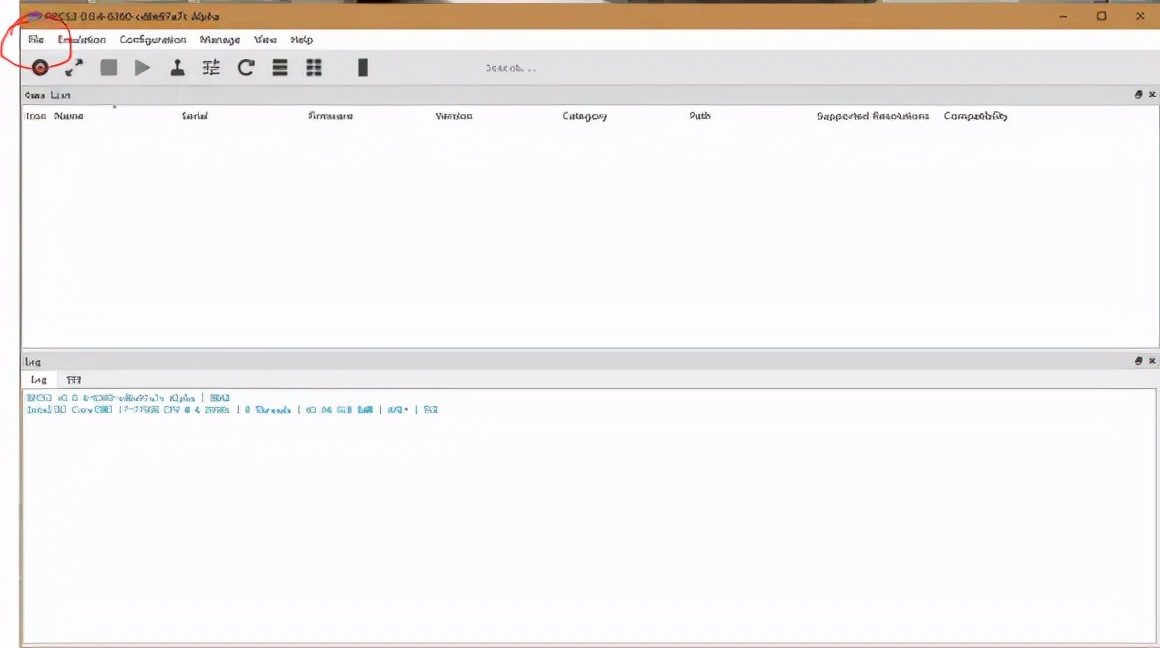Screen dimensions: 1160x648
Task: Switch to grid view mode icon
Action: coord(314,68)
